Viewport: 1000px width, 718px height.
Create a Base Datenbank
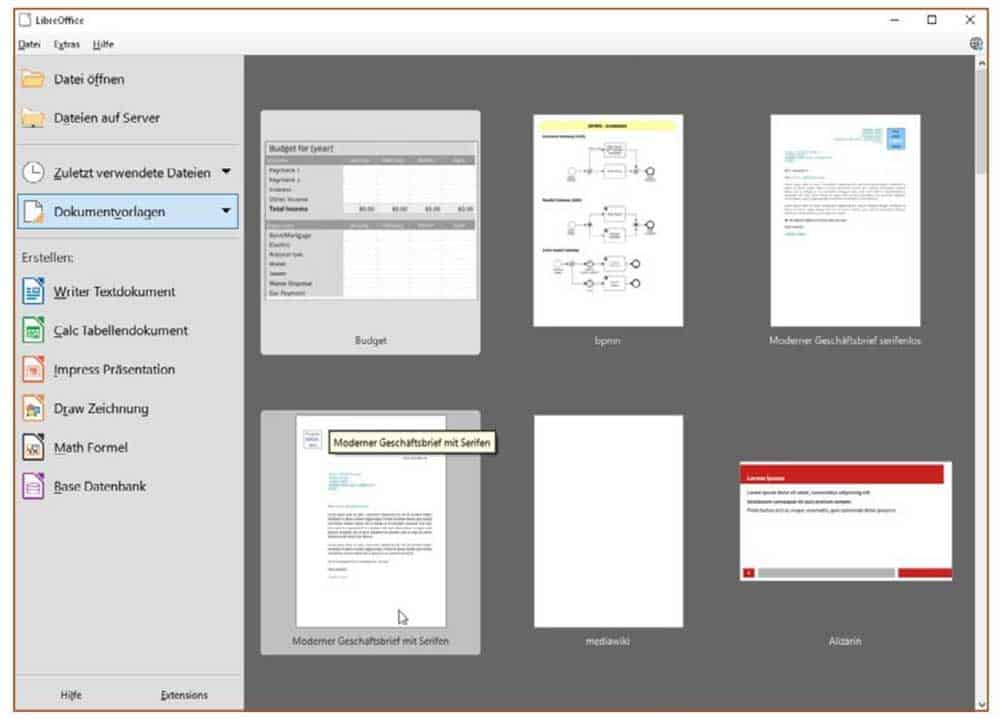point(128,486)
